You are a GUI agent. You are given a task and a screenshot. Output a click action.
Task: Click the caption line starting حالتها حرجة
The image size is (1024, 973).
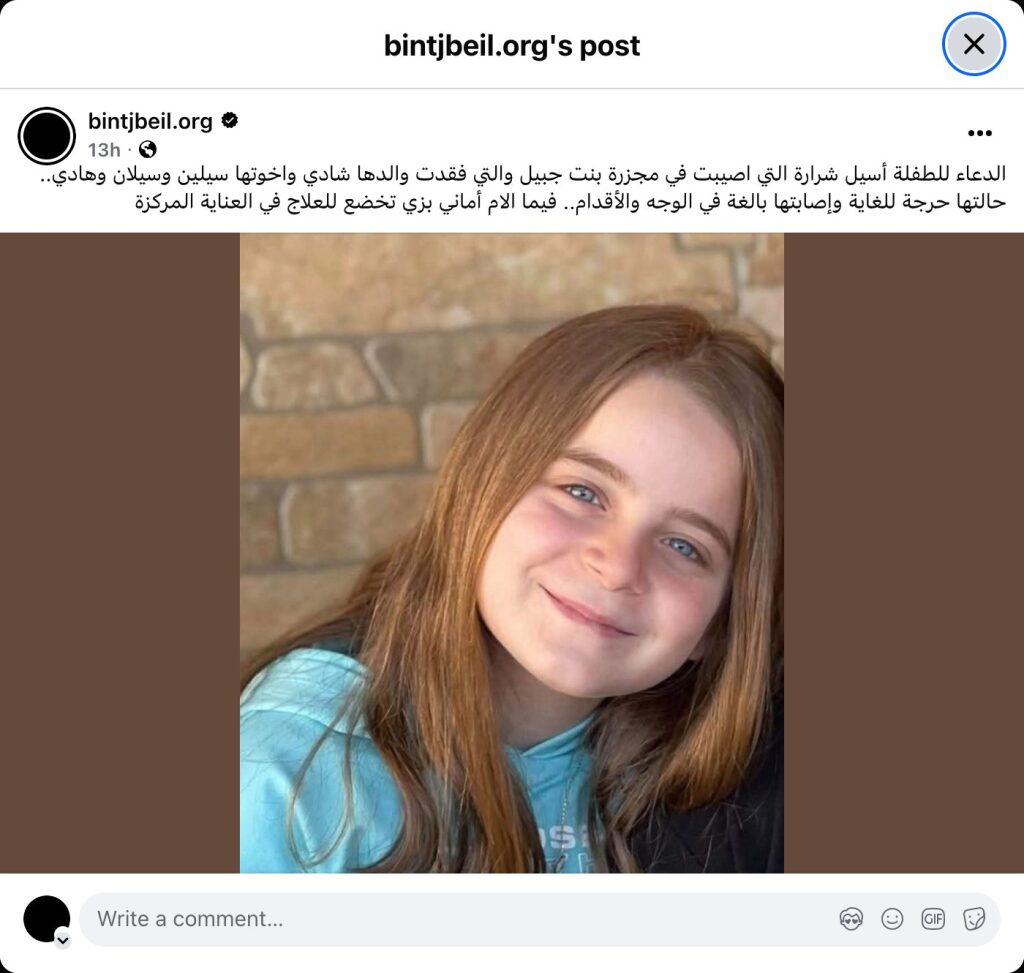pyautogui.click(x=570, y=202)
